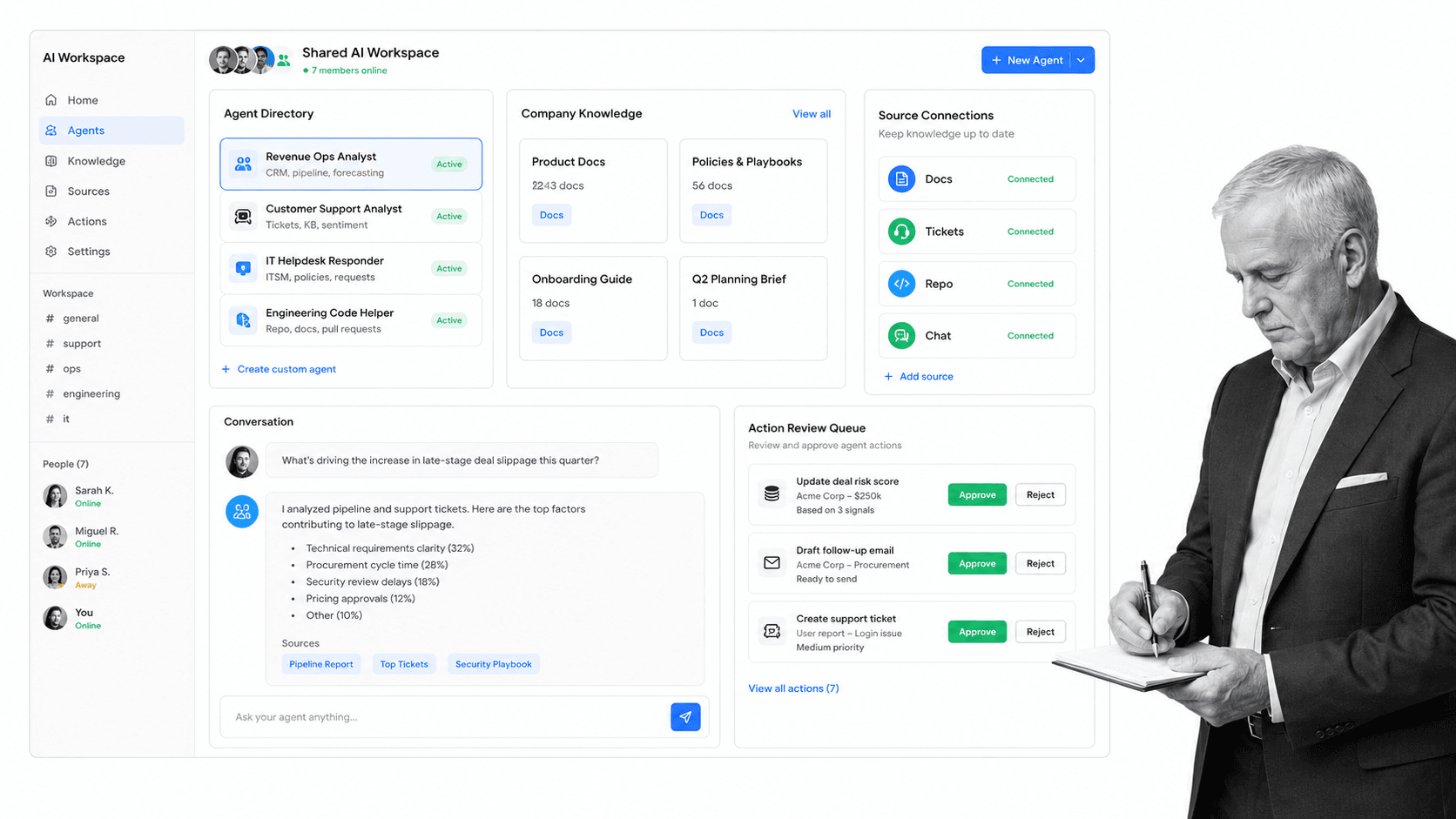Open the it workspace channel
This screenshot has width=1456, height=819.
coord(57,420)
